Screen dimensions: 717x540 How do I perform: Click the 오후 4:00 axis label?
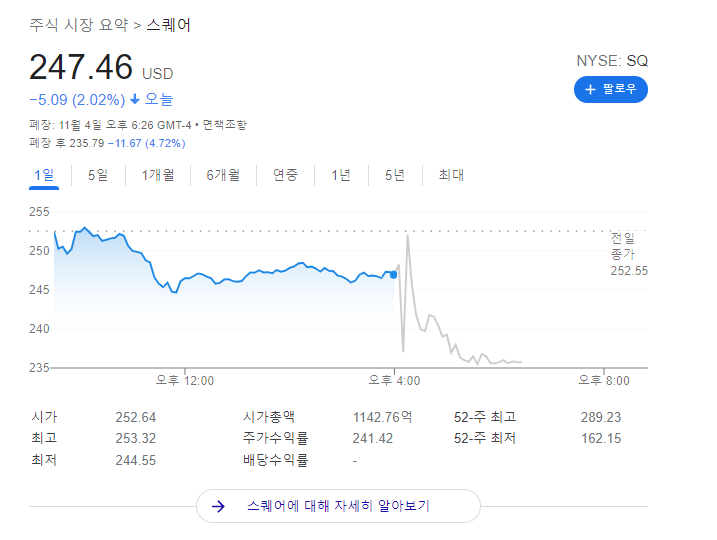[394, 380]
